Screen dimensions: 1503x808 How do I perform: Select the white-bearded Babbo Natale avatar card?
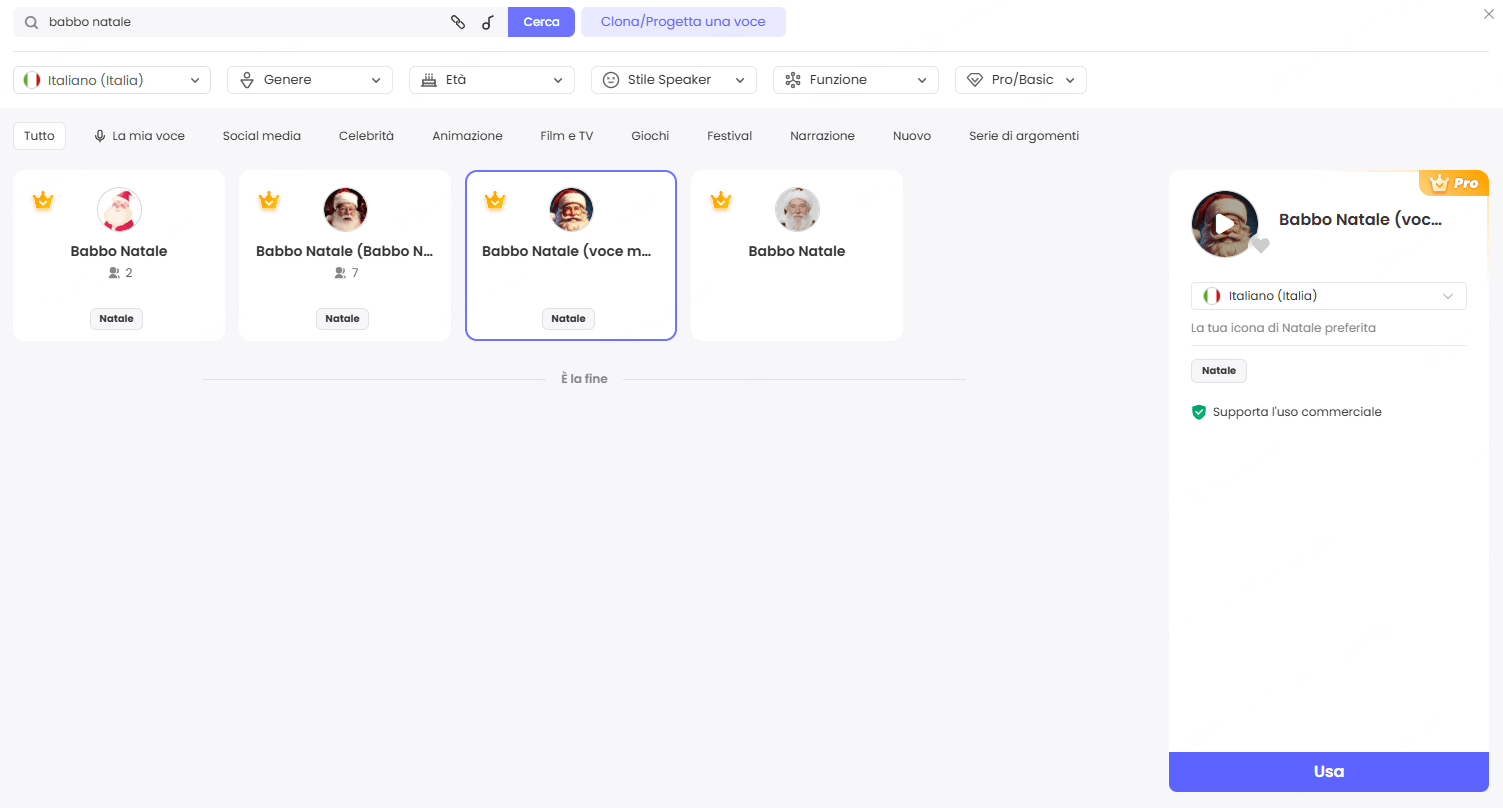coord(796,255)
